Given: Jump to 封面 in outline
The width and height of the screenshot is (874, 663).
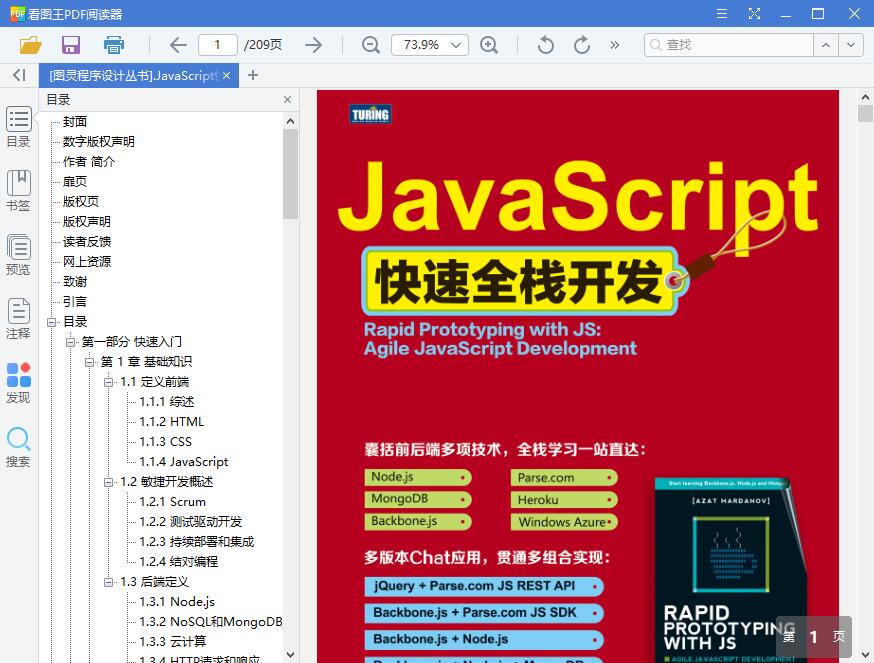Looking at the screenshot, I should pyautogui.click(x=75, y=122).
